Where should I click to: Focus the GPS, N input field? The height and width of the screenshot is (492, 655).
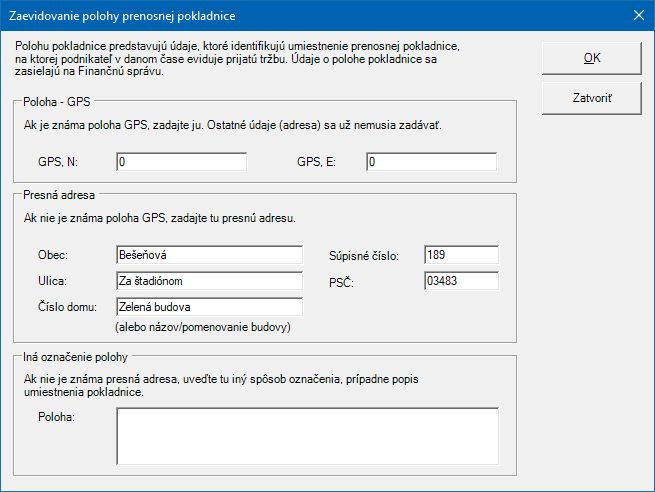click(181, 162)
